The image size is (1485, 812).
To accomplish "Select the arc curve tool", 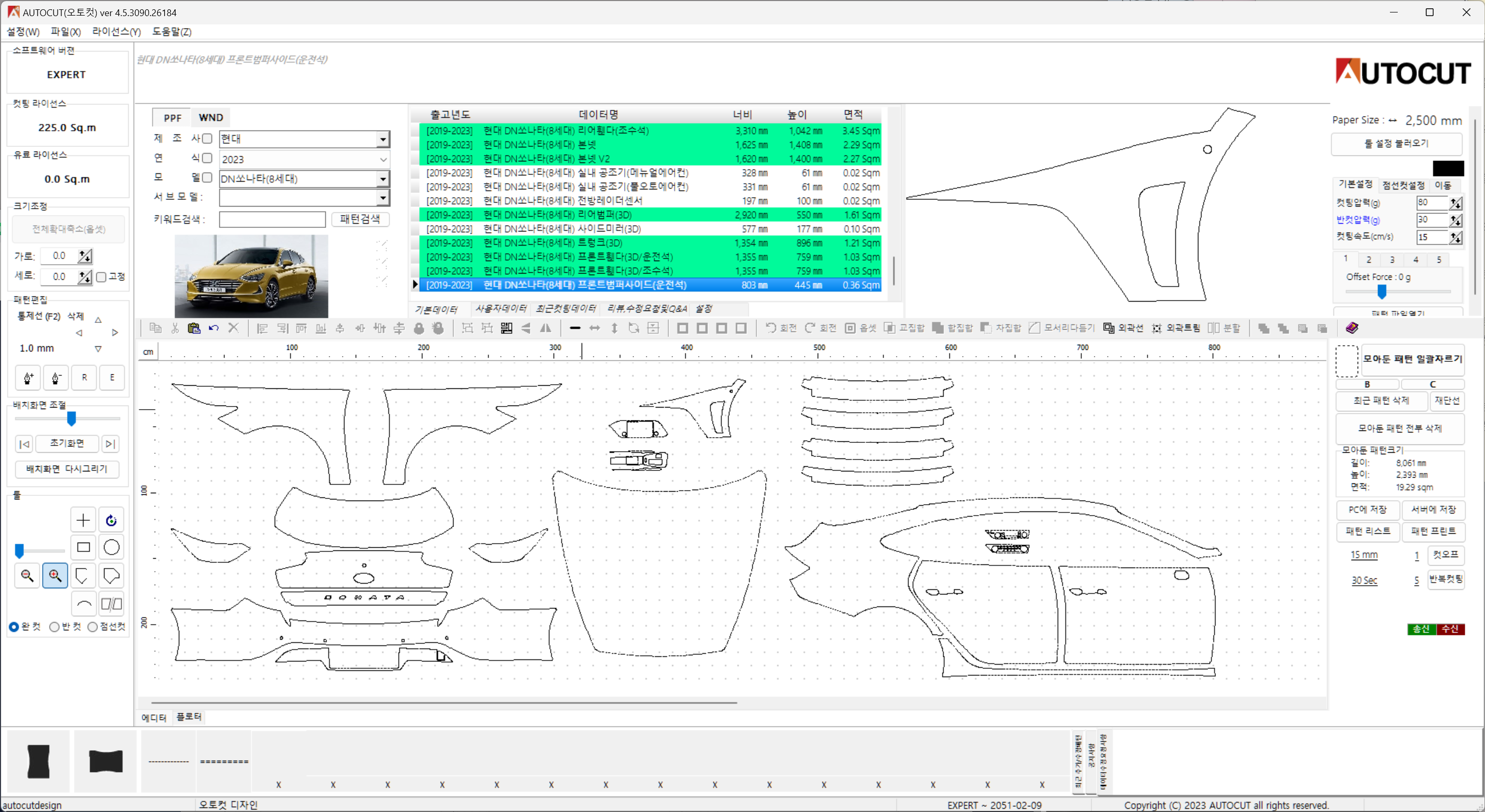I will click(84, 604).
